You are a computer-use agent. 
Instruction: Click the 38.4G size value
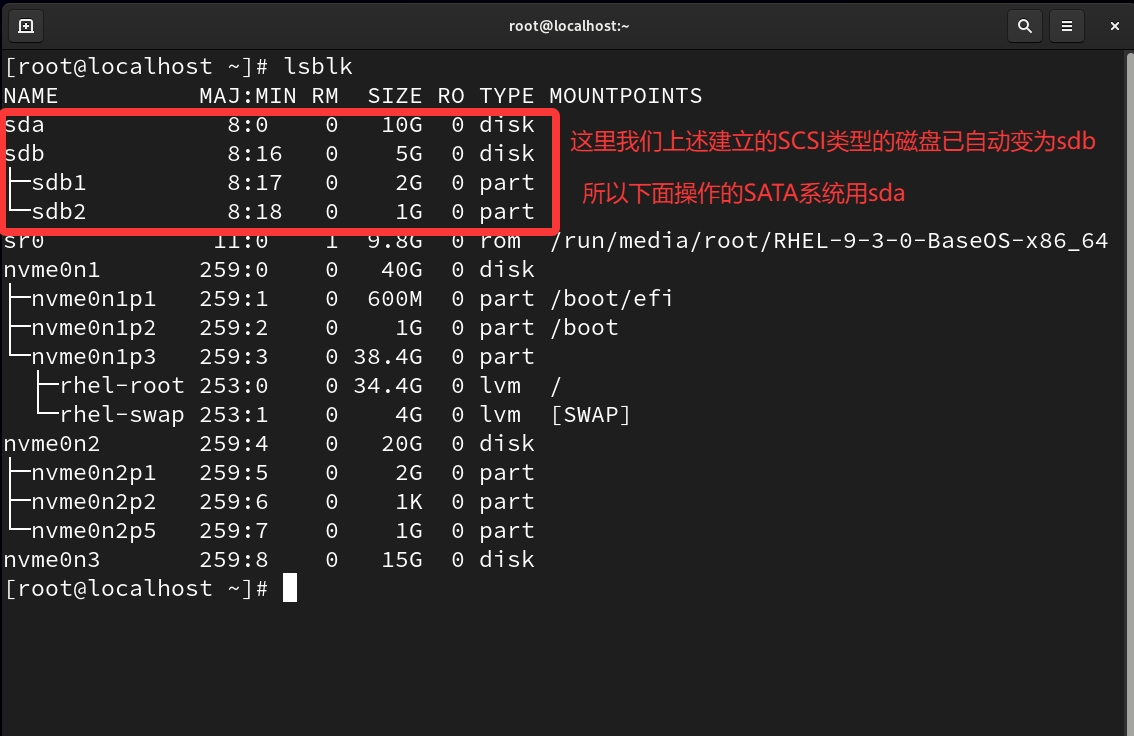(x=388, y=356)
